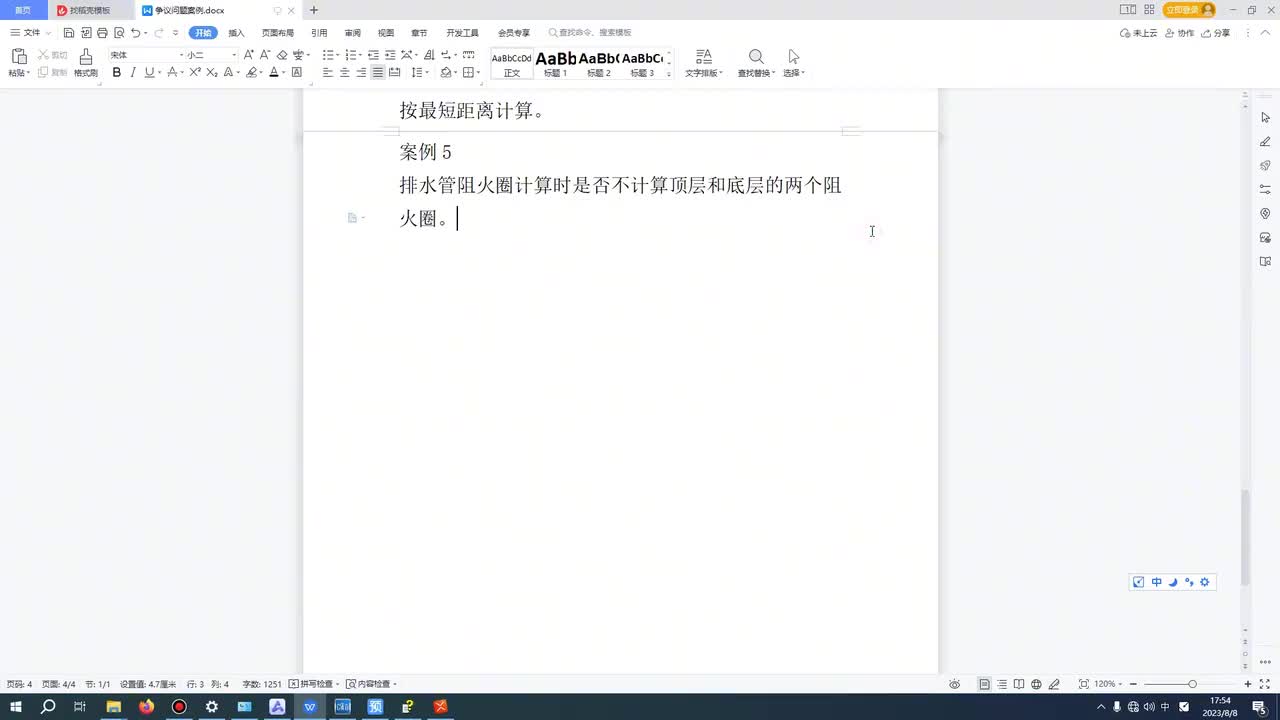Switch to the 插入 tab

coord(236,33)
